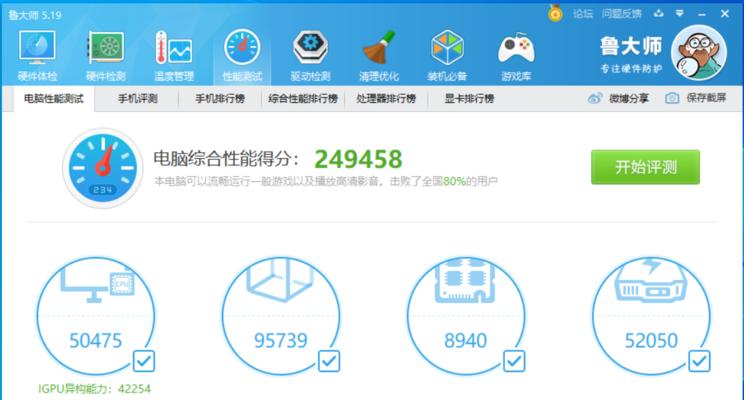
Task: Uncheck the processor test checkbox under 50475
Action: 144,361
